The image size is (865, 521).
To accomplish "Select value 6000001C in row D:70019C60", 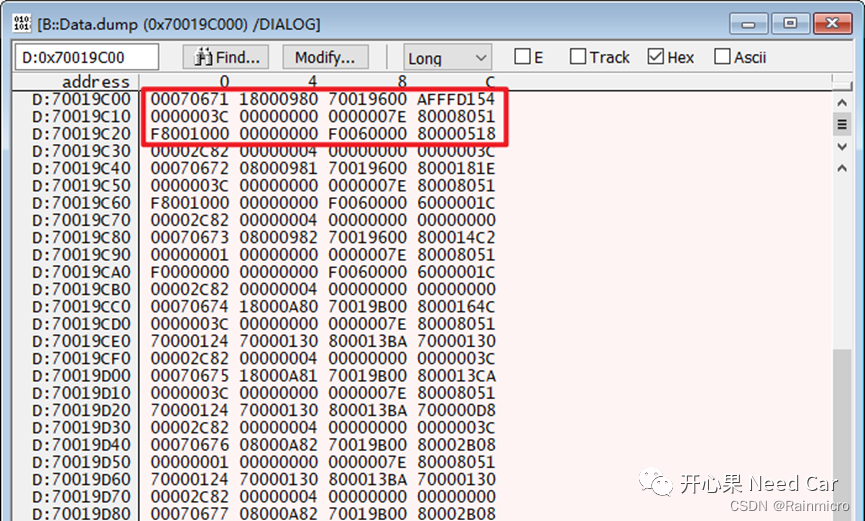I will (x=456, y=203).
